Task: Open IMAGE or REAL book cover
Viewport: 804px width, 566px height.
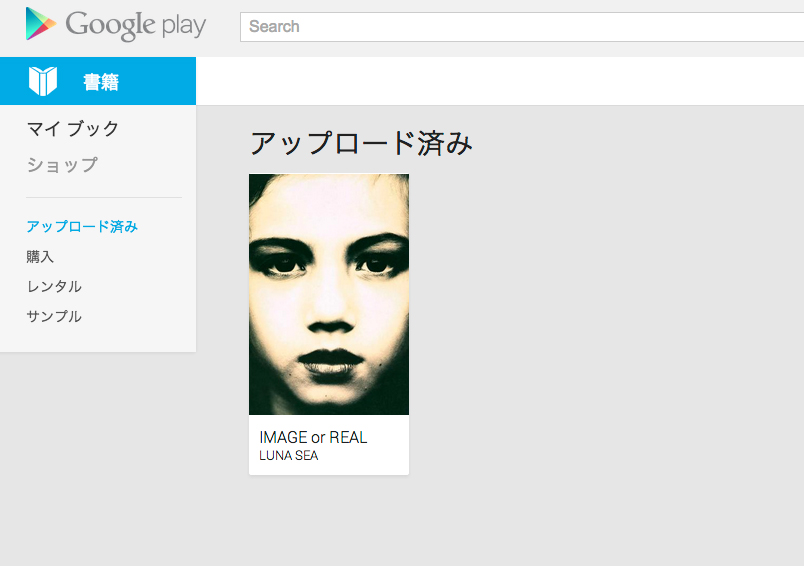Action: [329, 294]
